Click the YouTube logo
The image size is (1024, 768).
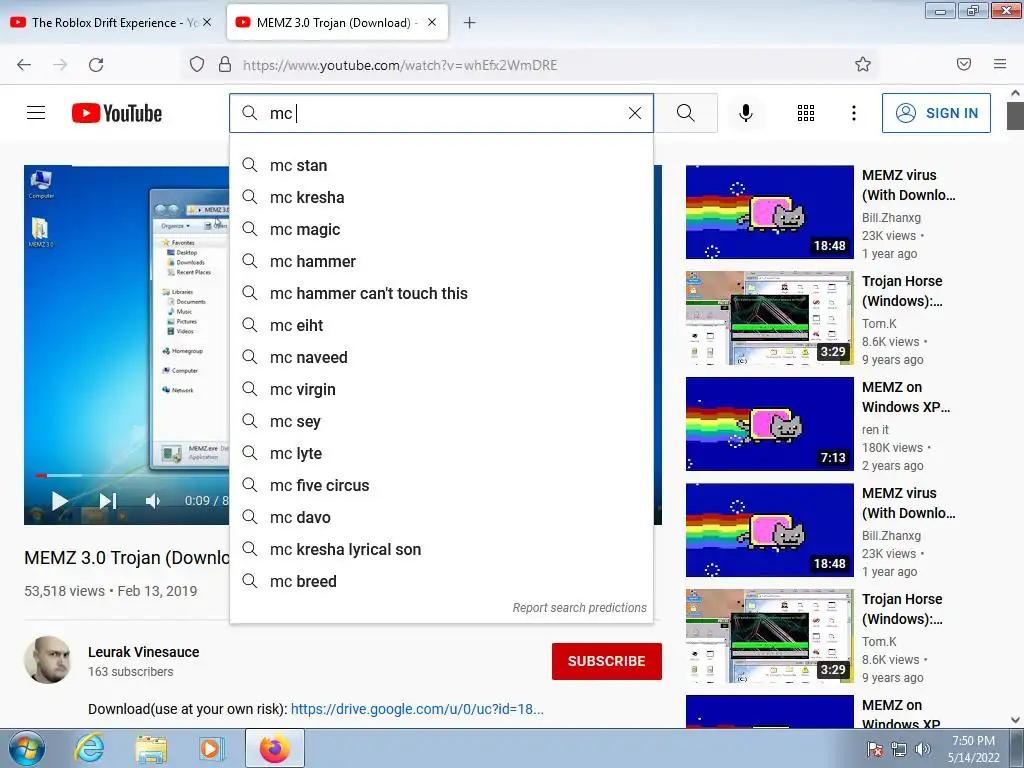117,113
